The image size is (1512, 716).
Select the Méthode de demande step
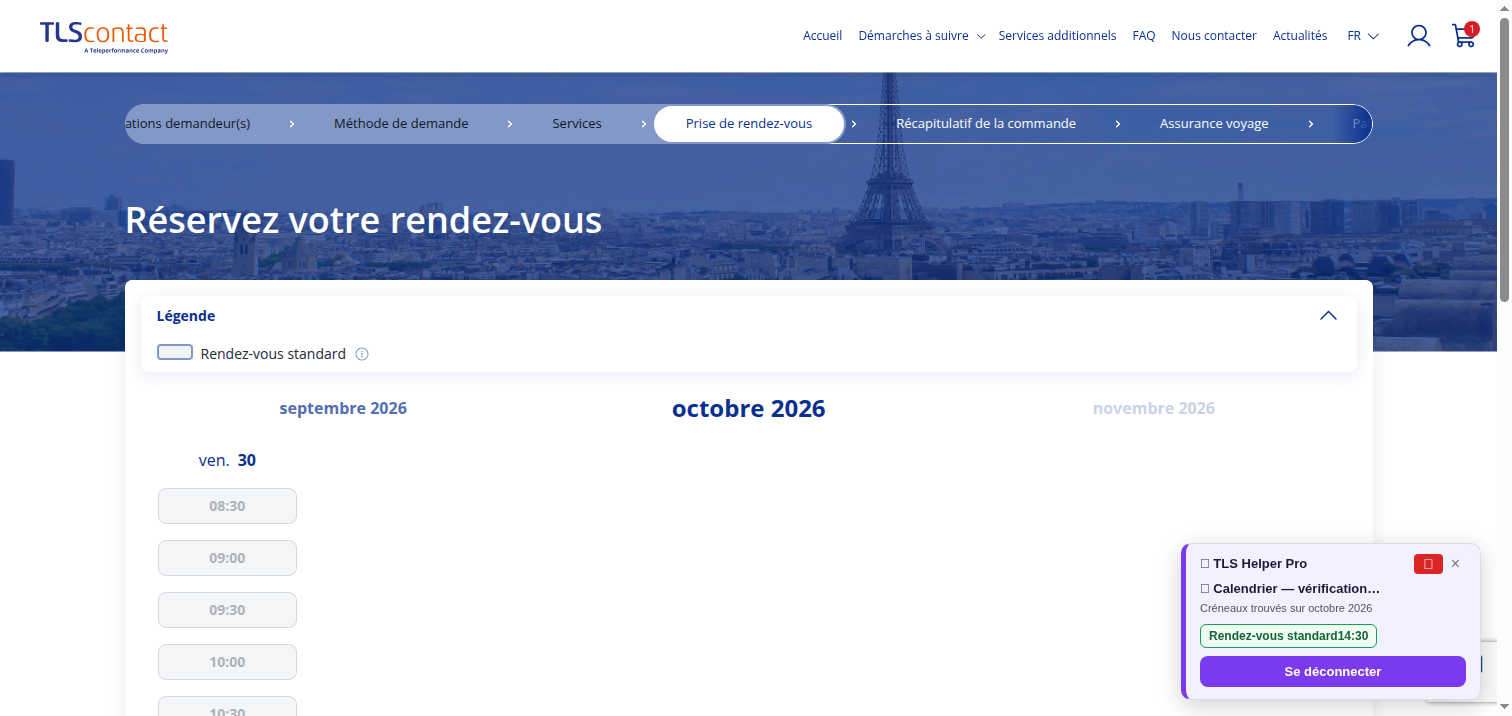[401, 124]
